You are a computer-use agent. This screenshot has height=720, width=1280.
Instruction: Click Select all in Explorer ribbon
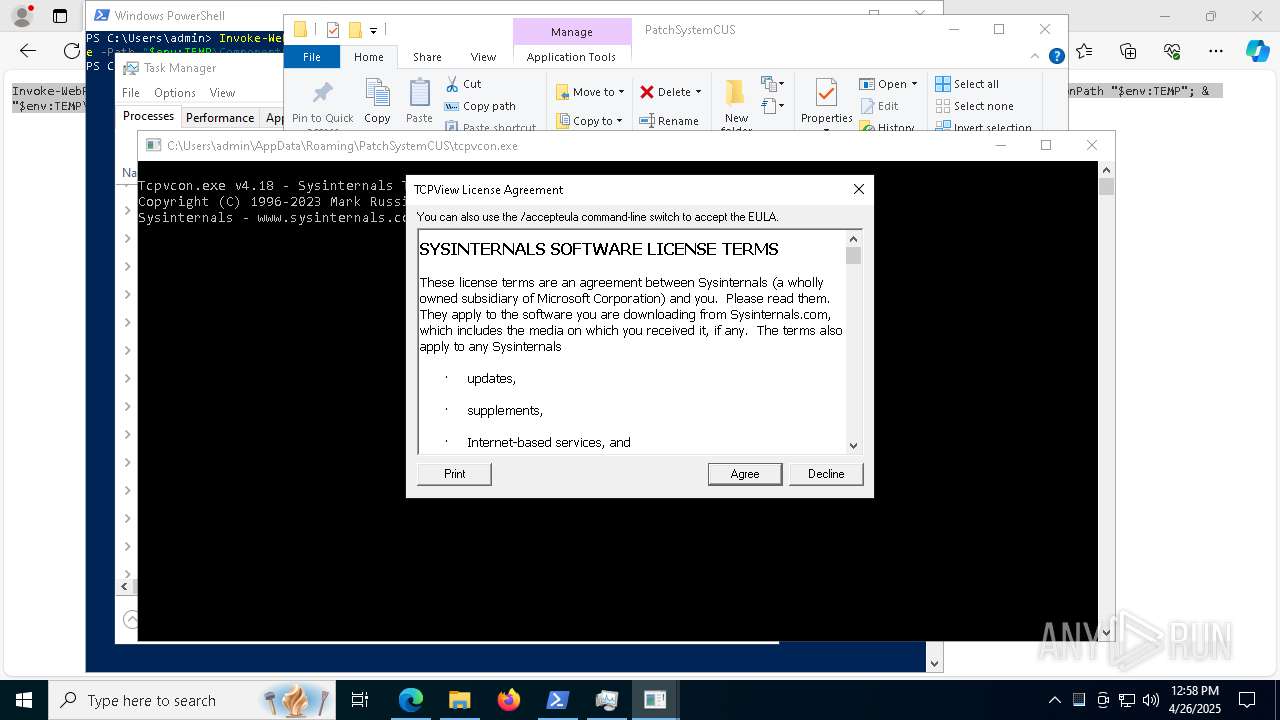click(x=967, y=84)
